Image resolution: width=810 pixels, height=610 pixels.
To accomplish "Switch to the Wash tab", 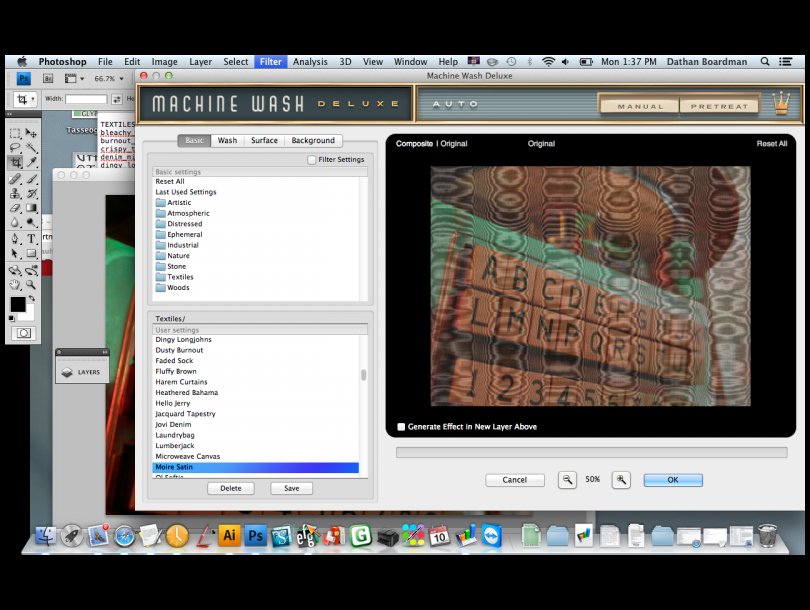I will [227, 140].
